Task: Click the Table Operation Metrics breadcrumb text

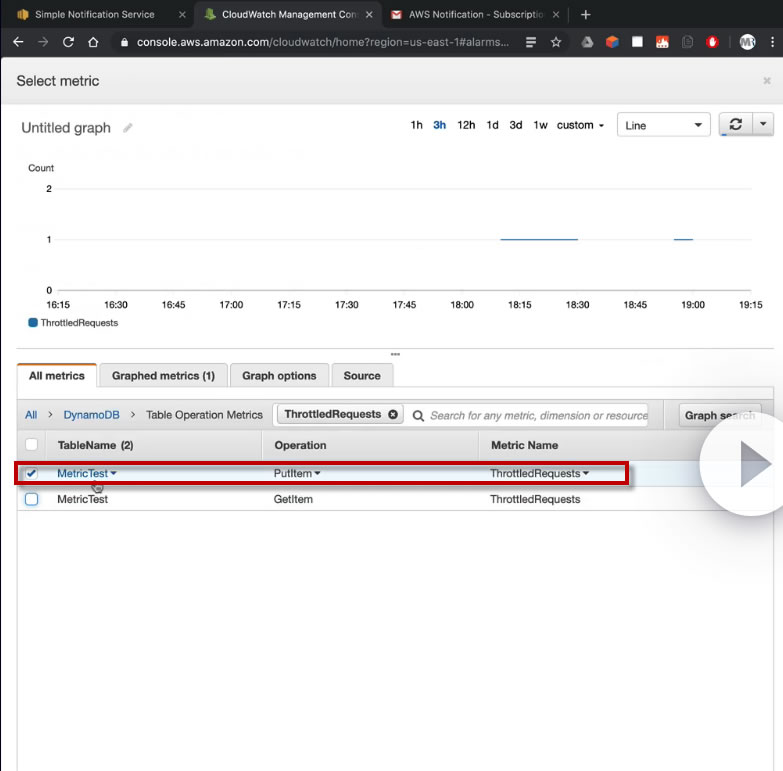Action: (x=204, y=415)
